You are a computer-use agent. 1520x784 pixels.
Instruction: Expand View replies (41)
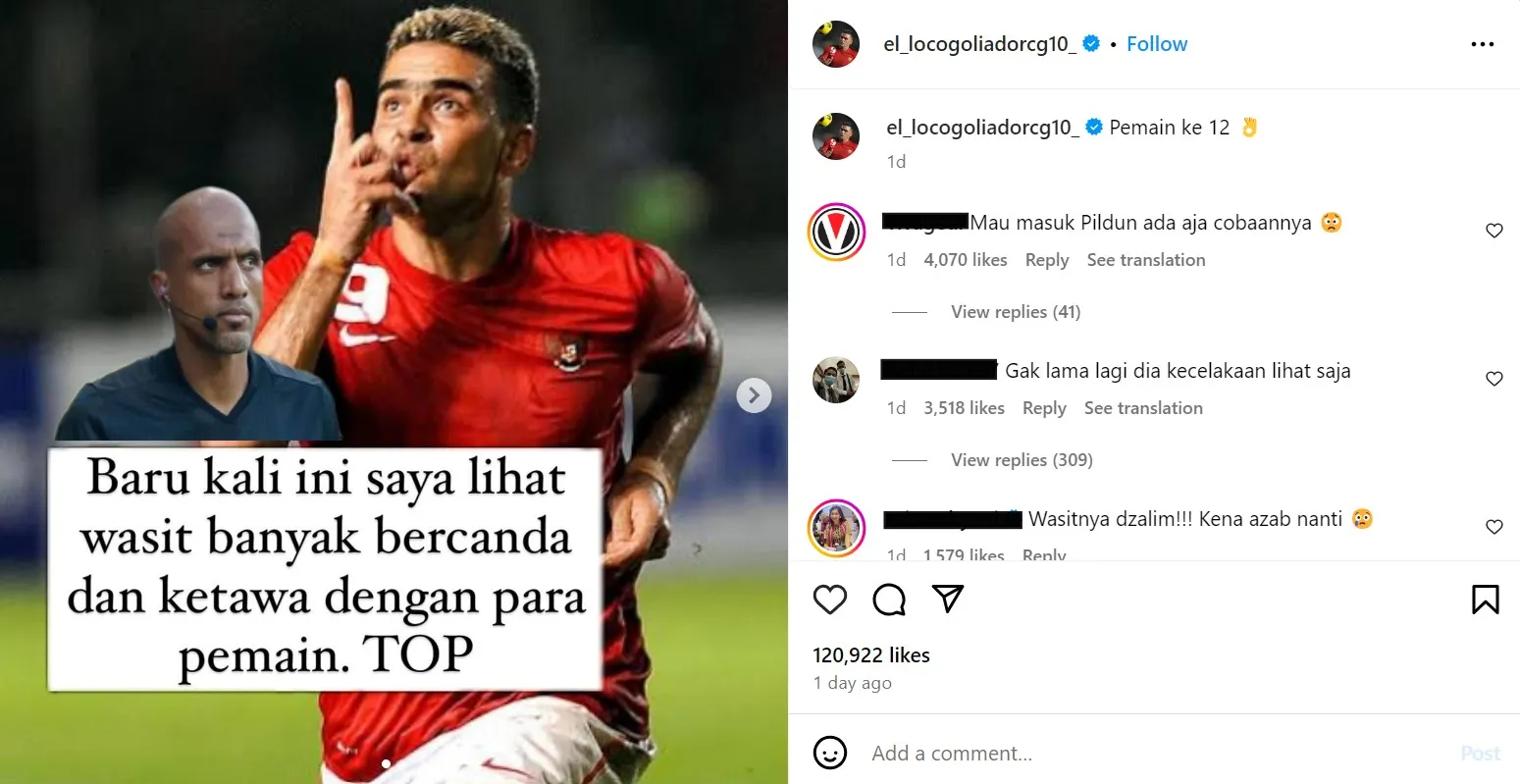tap(1016, 312)
